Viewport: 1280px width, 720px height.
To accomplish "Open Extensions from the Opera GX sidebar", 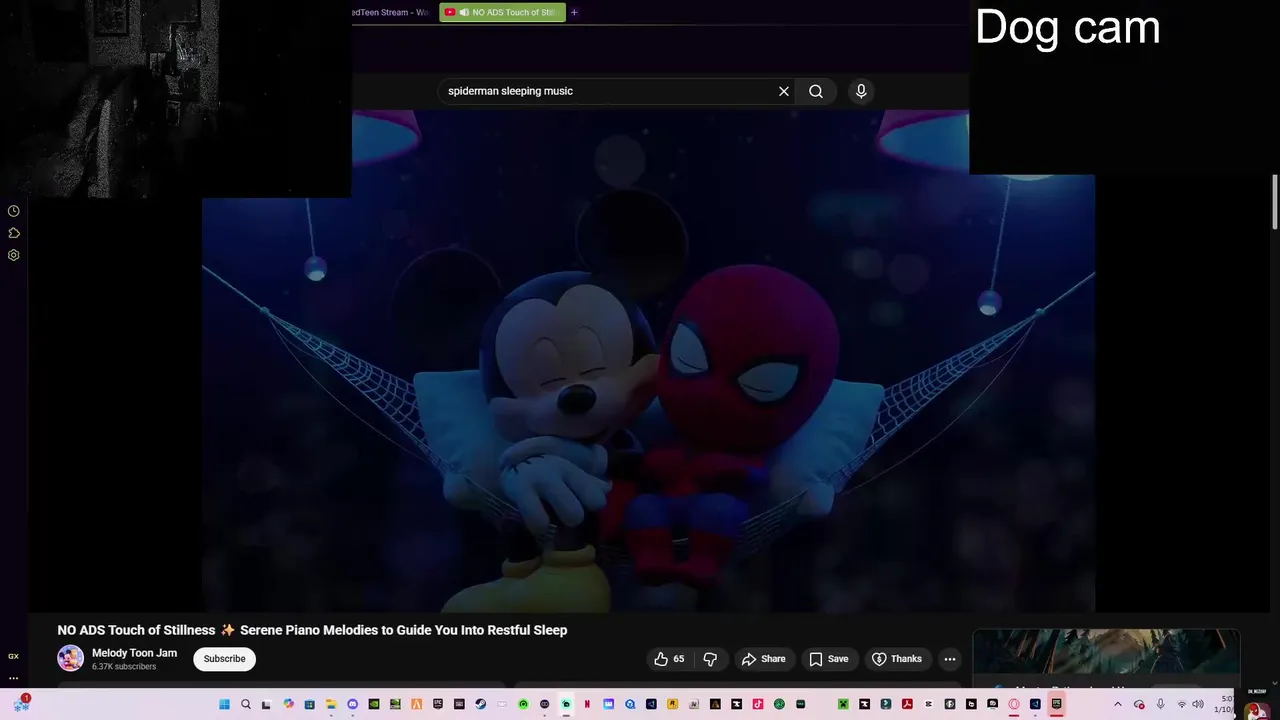I will (14, 233).
